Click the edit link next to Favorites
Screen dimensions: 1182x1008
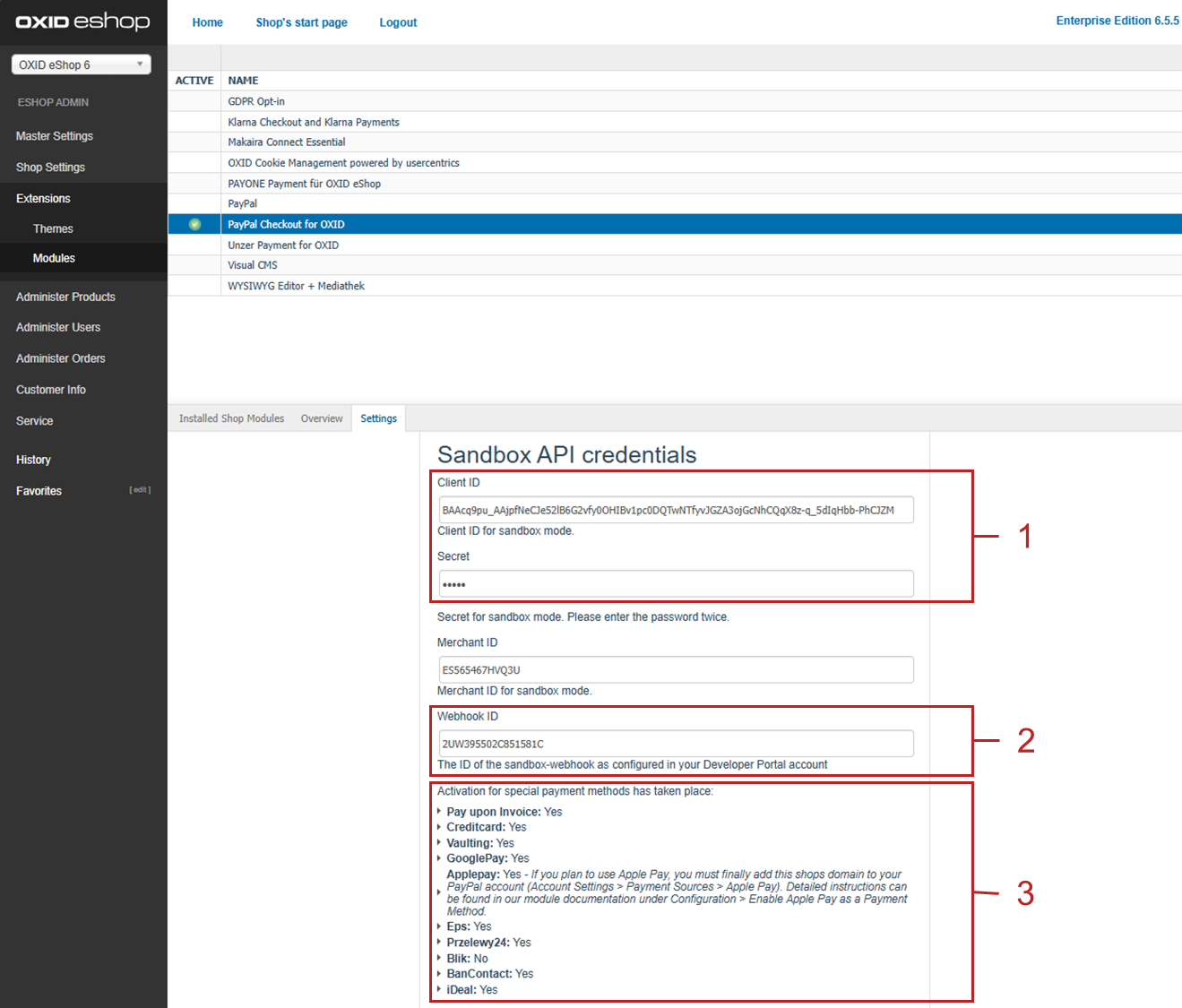click(x=140, y=490)
